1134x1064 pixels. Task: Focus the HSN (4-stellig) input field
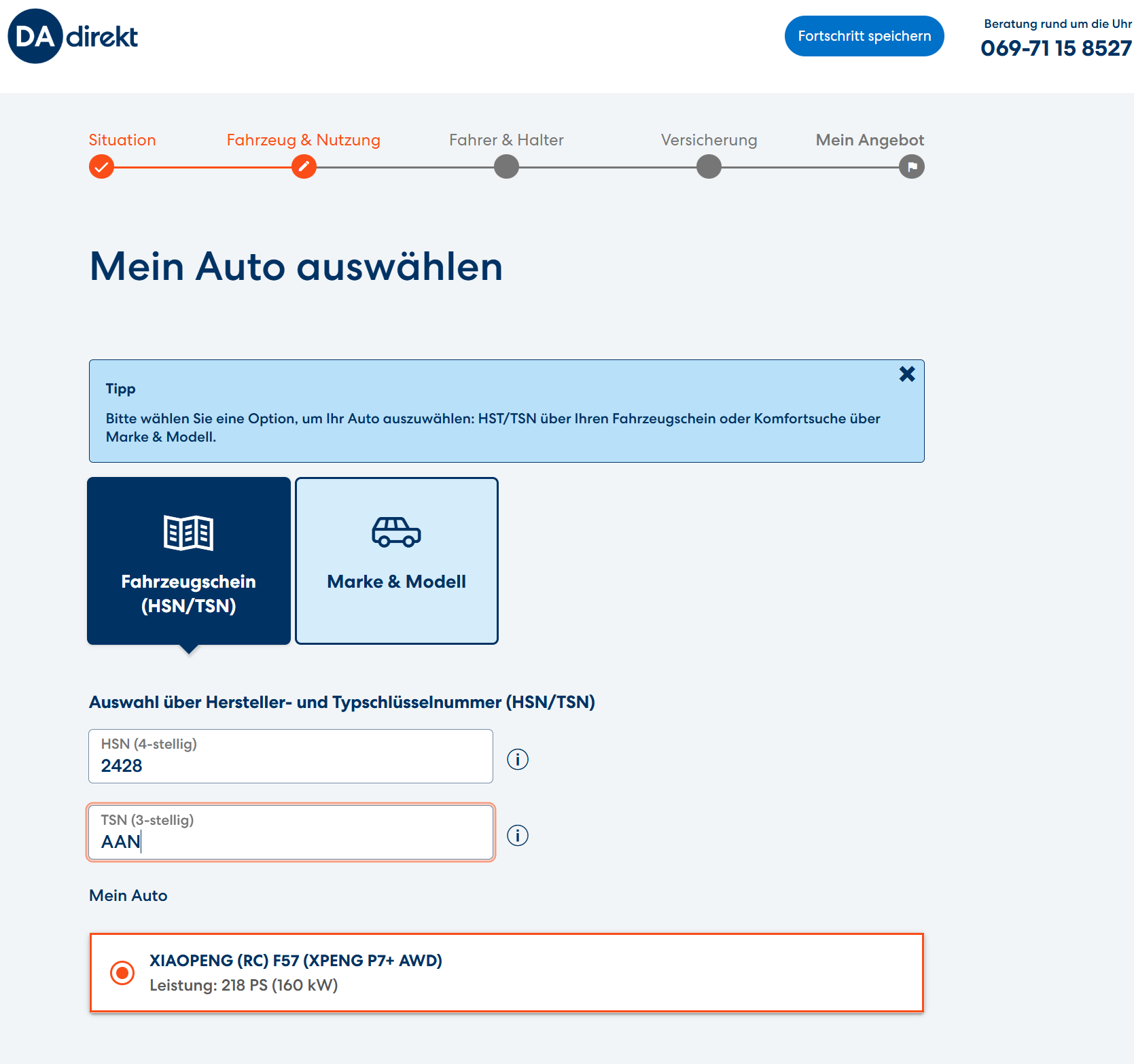[291, 756]
